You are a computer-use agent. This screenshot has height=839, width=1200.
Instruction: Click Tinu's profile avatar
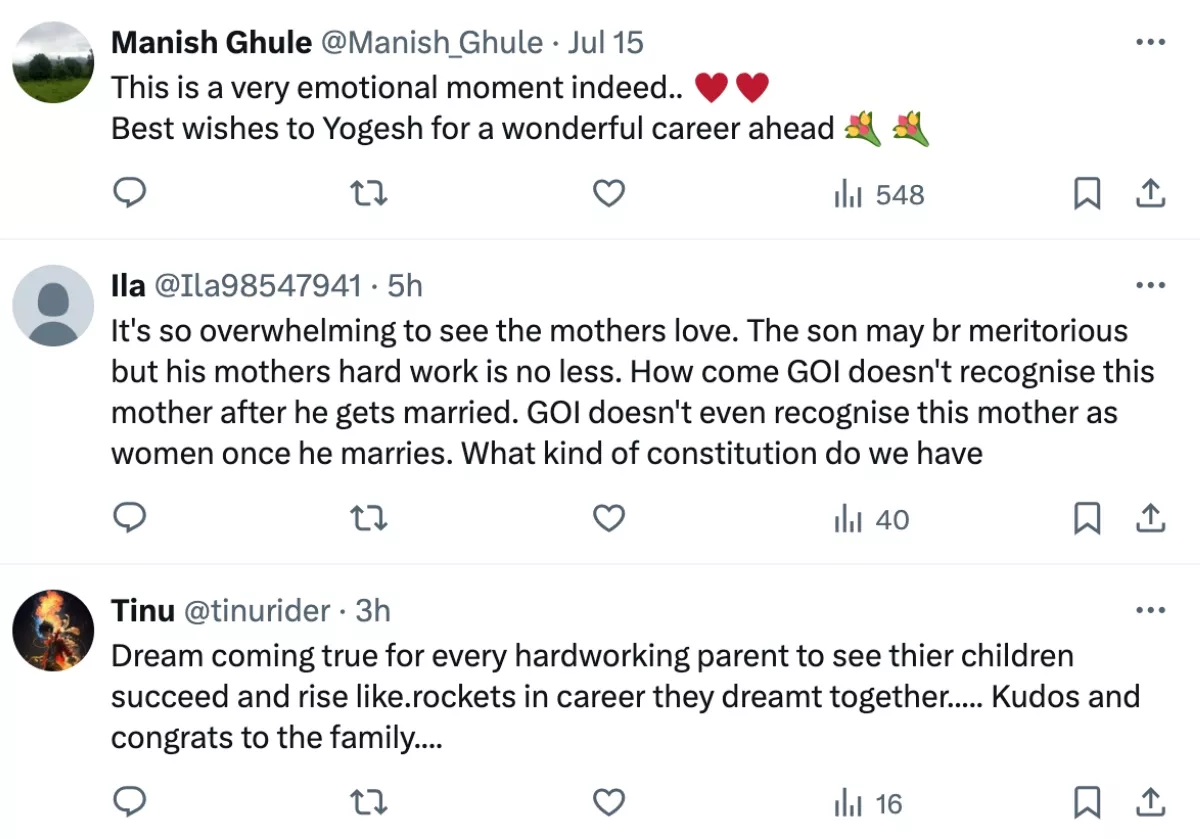click(53, 630)
